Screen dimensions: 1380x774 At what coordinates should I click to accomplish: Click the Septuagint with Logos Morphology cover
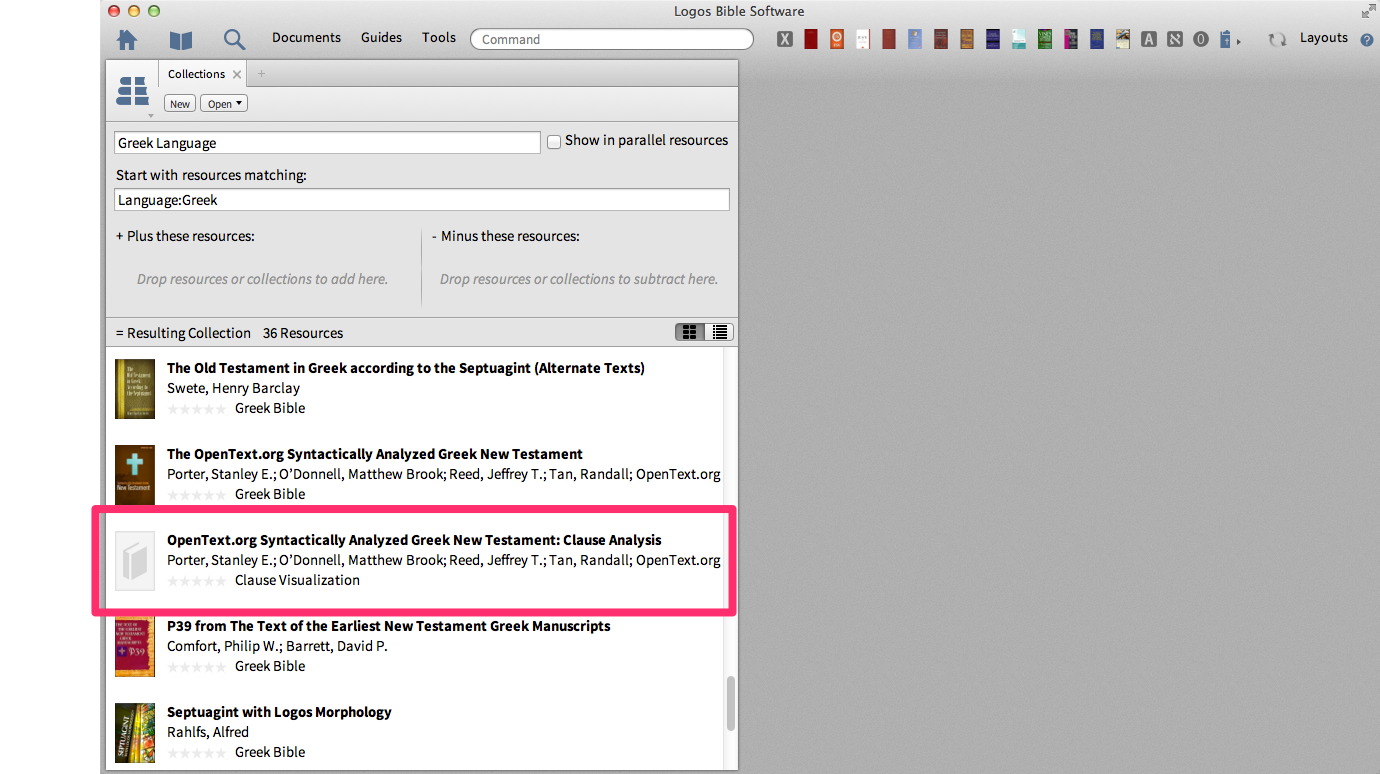tap(135, 733)
